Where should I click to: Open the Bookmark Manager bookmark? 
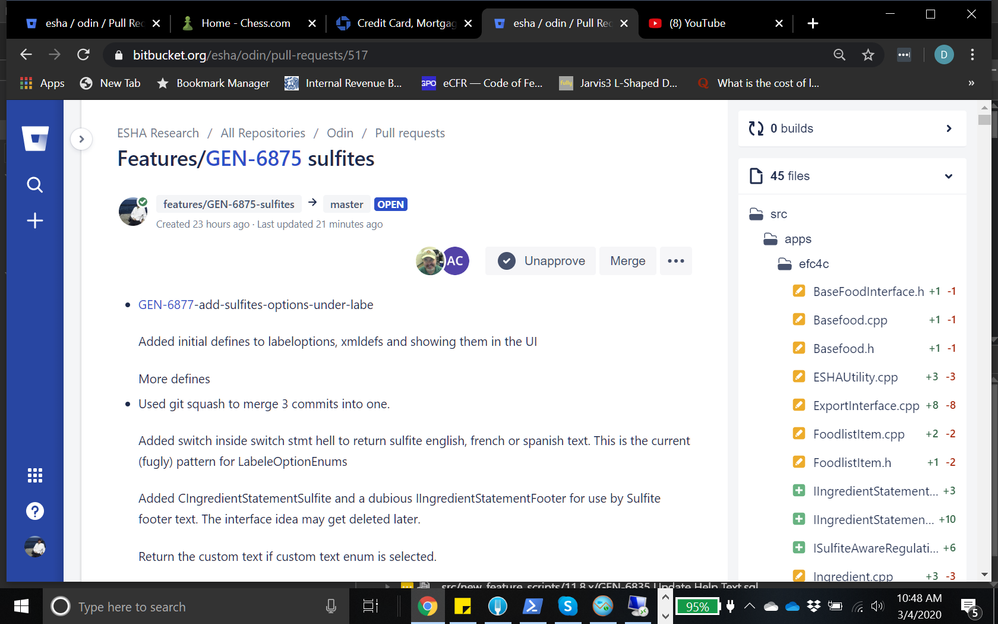[213, 83]
